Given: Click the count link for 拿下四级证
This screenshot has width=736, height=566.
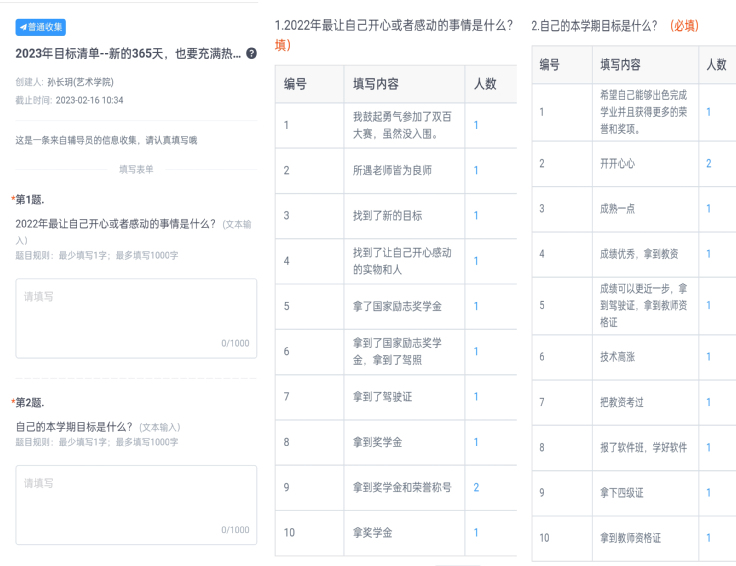Looking at the screenshot, I should click(709, 492).
